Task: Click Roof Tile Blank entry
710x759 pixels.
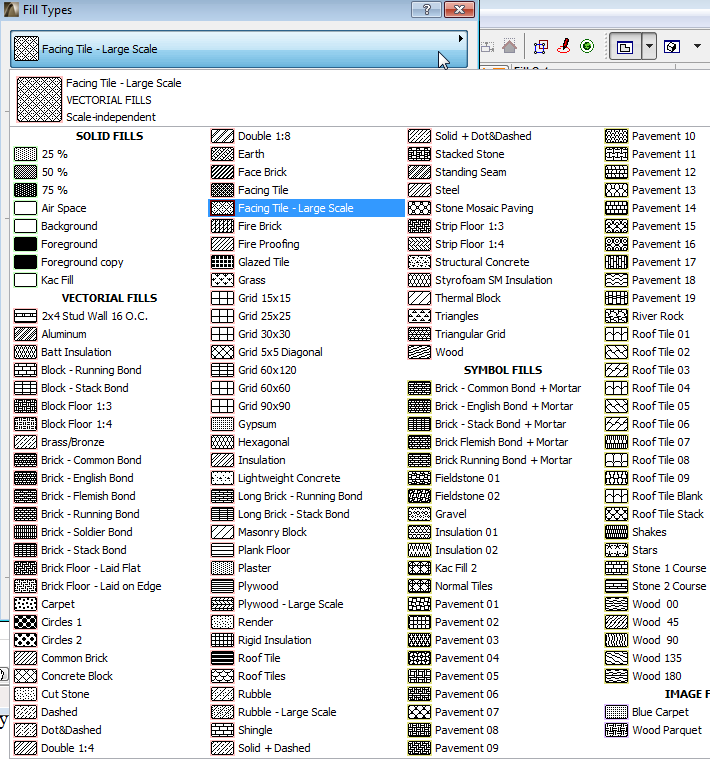Action: [x=667, y=496]
